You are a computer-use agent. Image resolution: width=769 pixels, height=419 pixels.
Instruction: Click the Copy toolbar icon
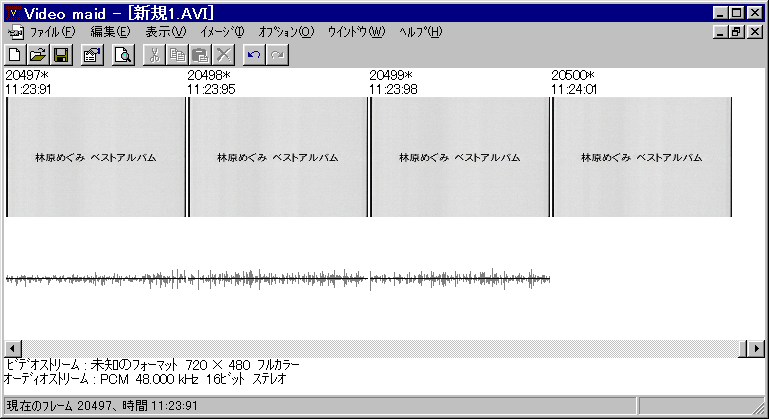coord(177,55)
